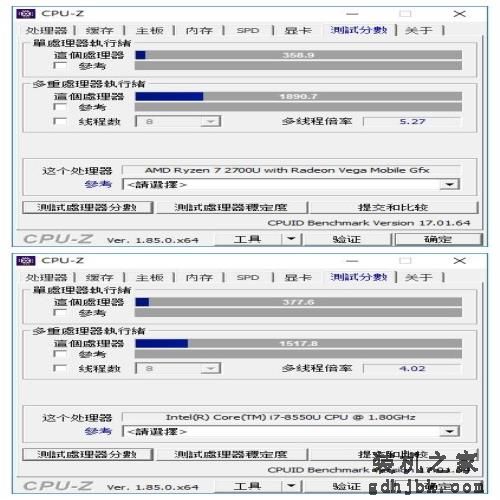Click the 工具 button in the top window

coord(247,239)
